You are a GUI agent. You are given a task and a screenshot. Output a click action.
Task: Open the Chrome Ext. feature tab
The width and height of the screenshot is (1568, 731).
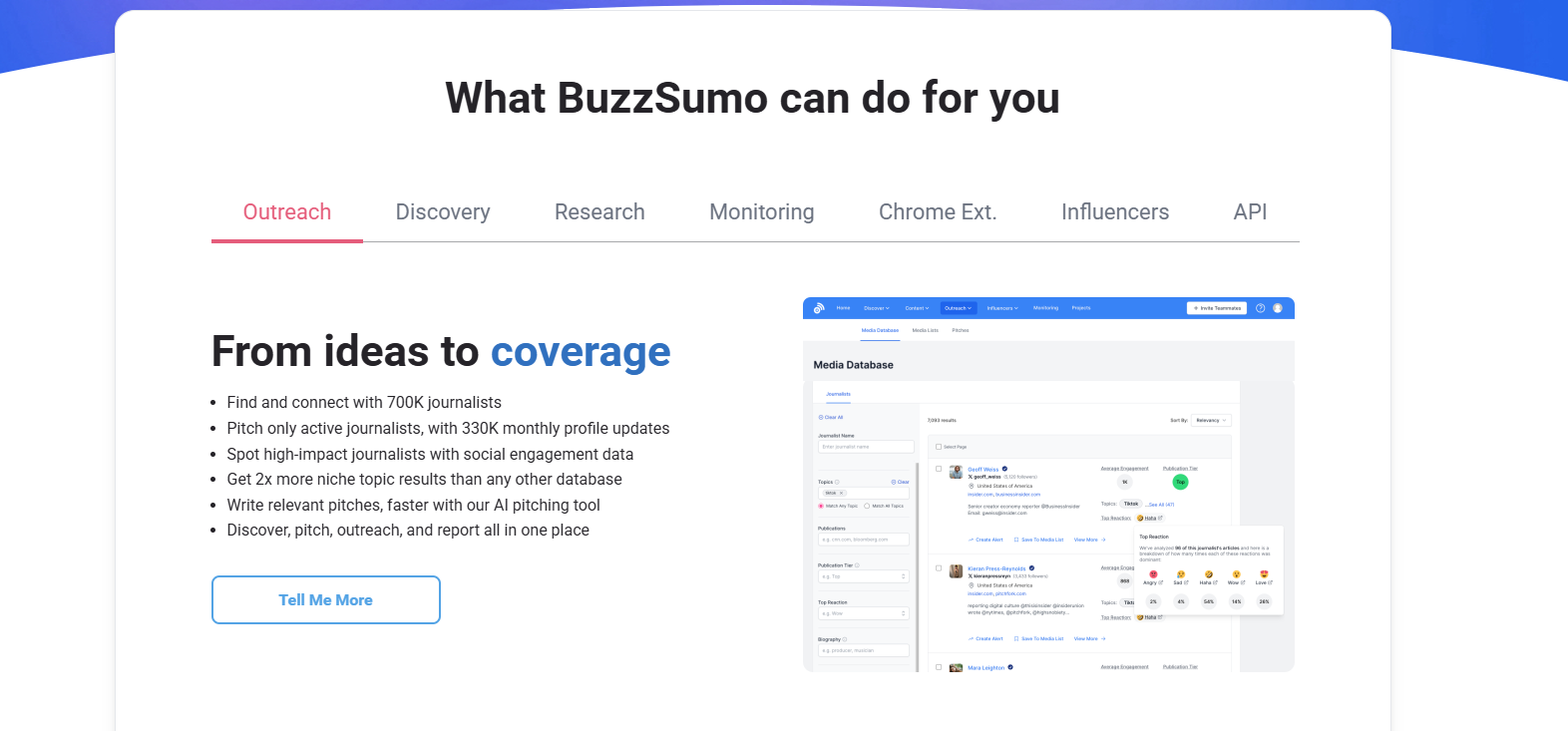(938, 212)
